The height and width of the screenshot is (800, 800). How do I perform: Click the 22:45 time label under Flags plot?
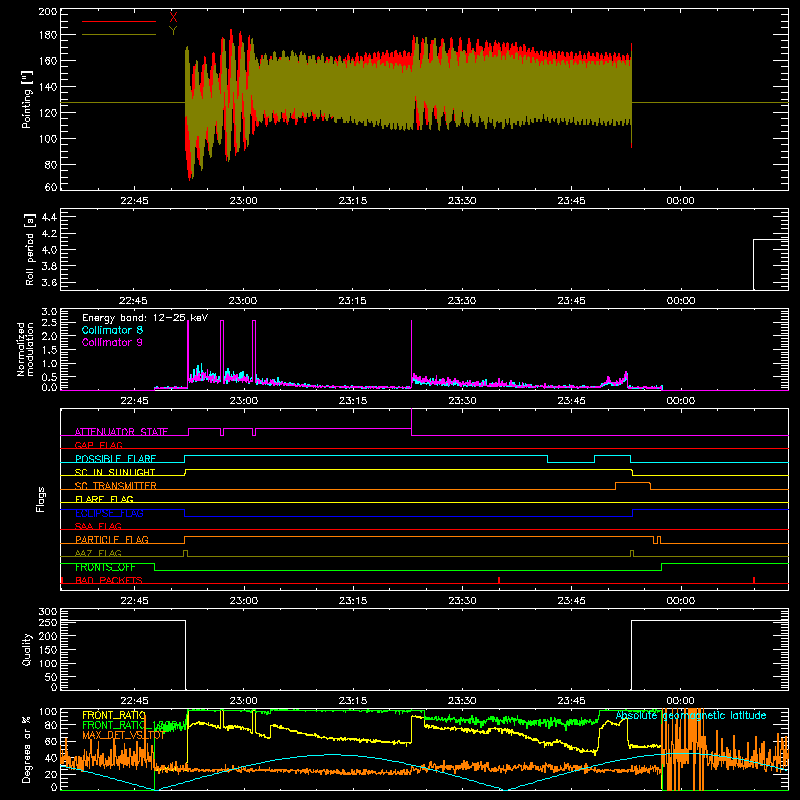pyautogui.click(x=134, y=601)
